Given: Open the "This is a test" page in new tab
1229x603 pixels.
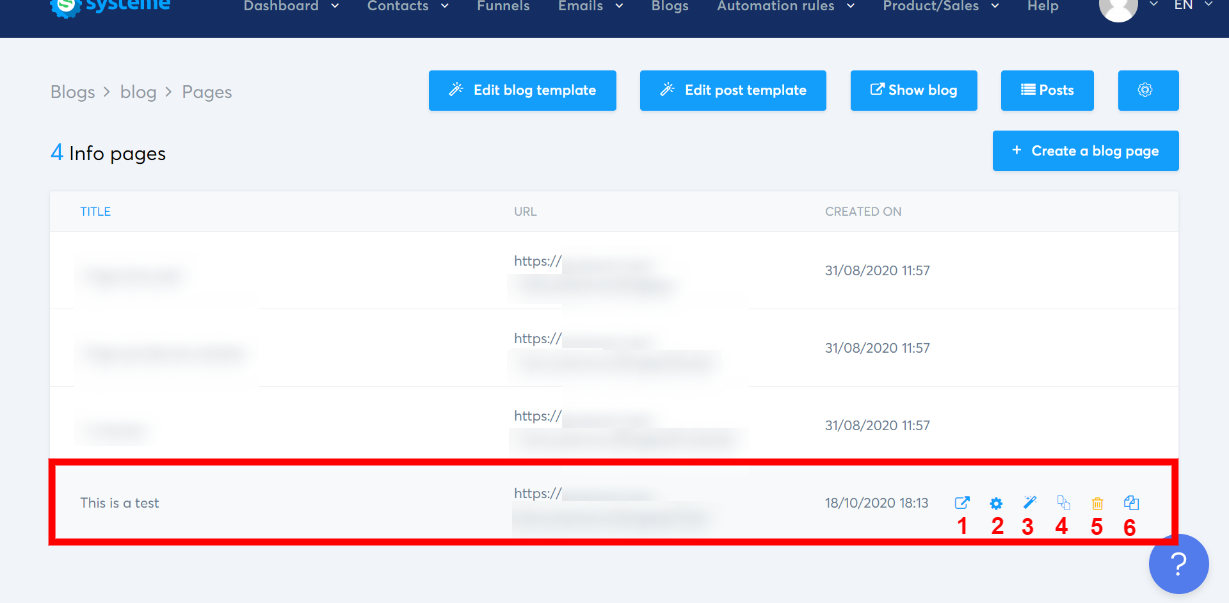Looking at the screenshot, I should (x=962, y=503).
